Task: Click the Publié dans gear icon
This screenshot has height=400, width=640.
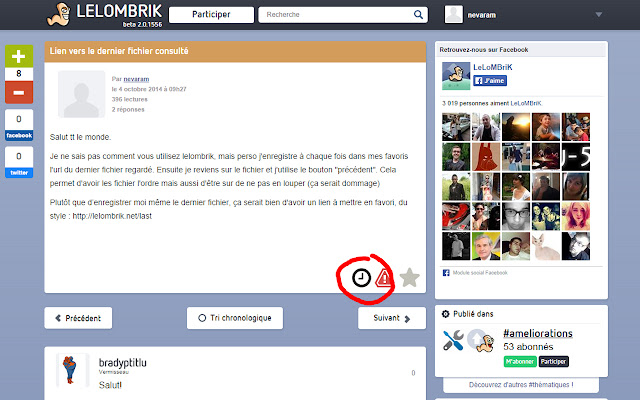Action: click(x=446, y=314)
